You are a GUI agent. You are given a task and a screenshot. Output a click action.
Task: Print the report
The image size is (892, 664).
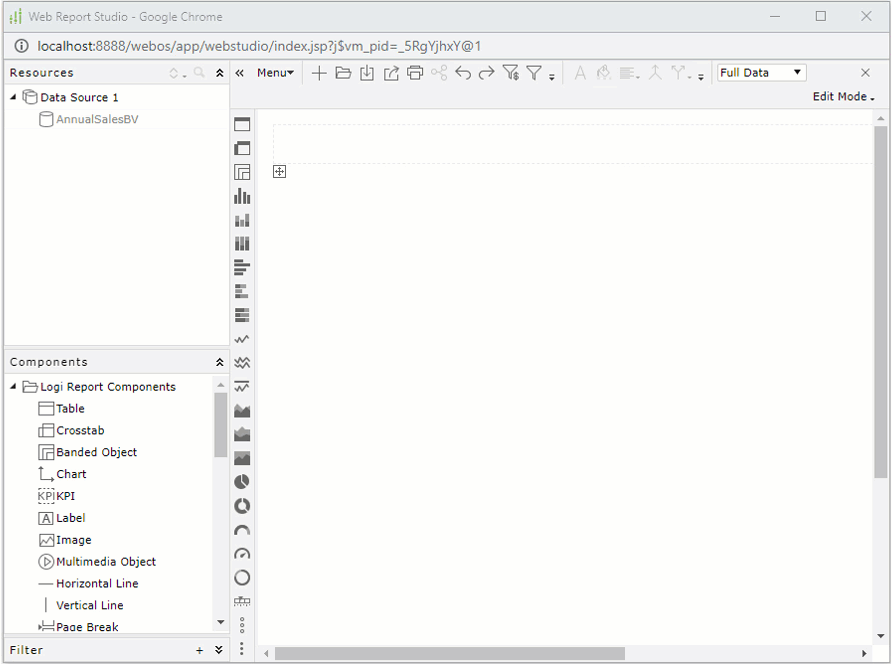coord(415,72)
